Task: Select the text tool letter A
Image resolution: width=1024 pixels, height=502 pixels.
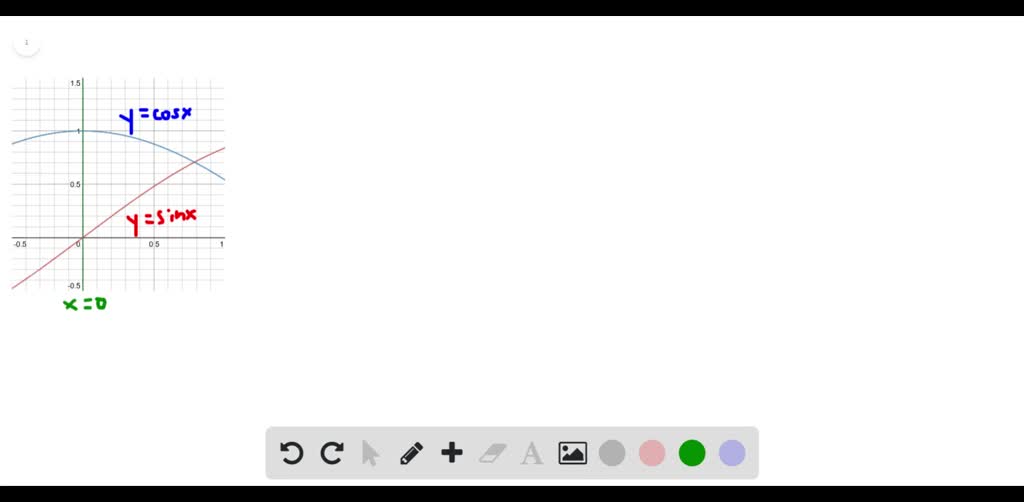Action: (532, 453)
